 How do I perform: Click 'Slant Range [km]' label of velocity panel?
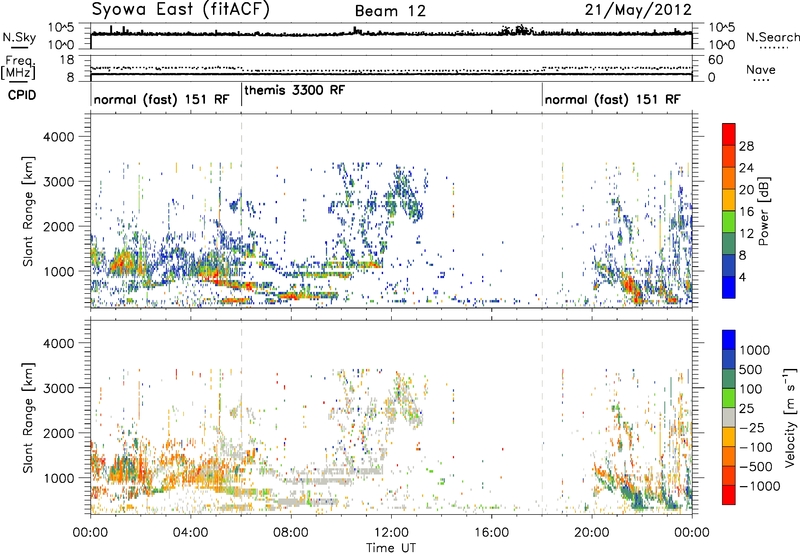28,417
